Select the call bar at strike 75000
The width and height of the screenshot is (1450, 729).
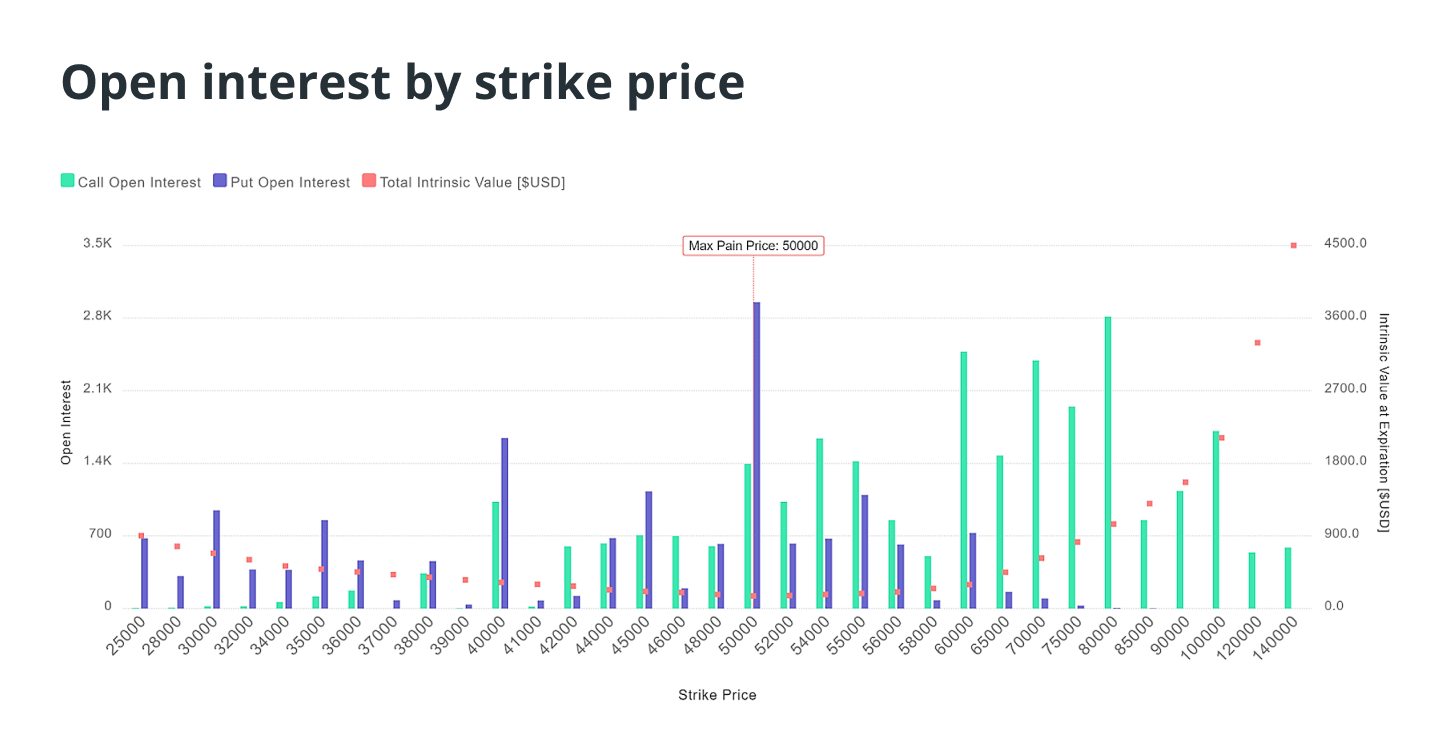click(x=1072, y=507)
